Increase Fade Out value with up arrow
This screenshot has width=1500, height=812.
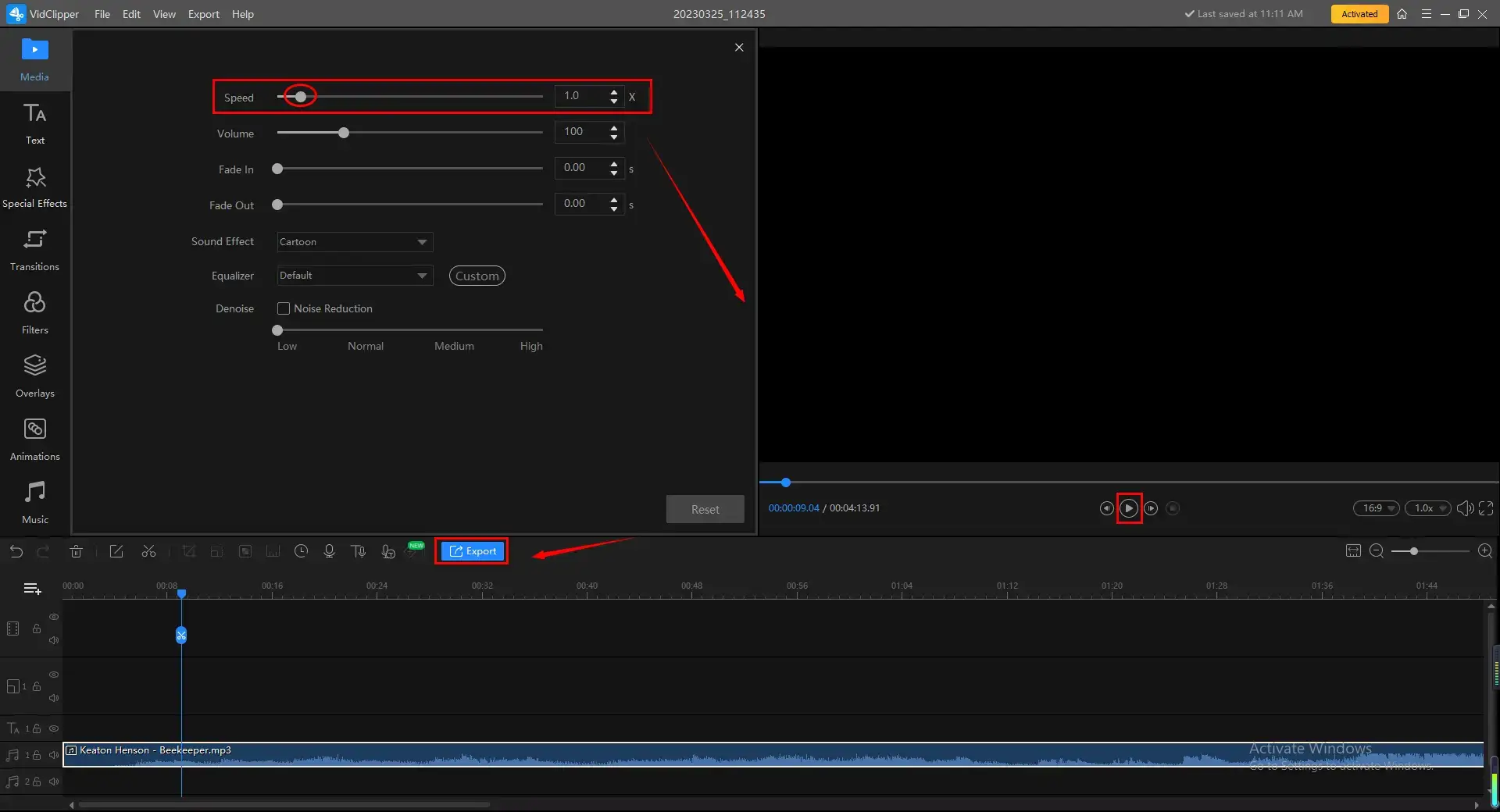click(614, 200)
